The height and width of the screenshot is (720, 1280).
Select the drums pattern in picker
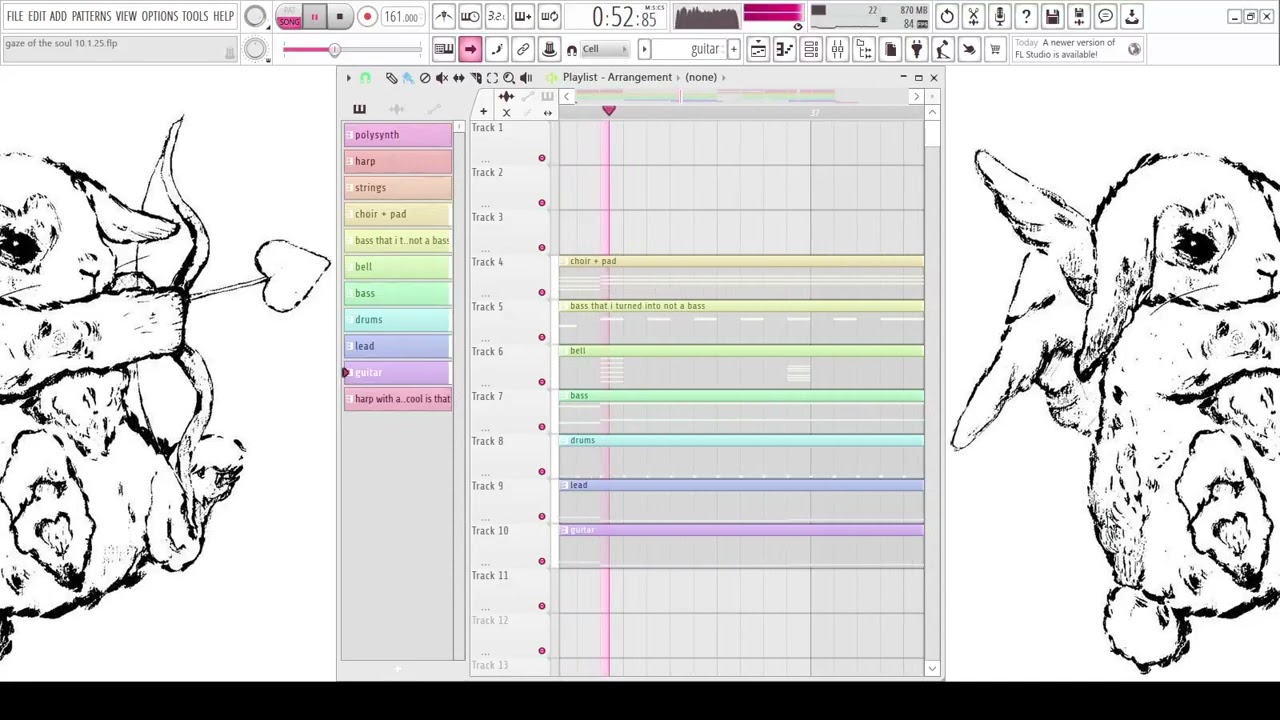[397, 320]
